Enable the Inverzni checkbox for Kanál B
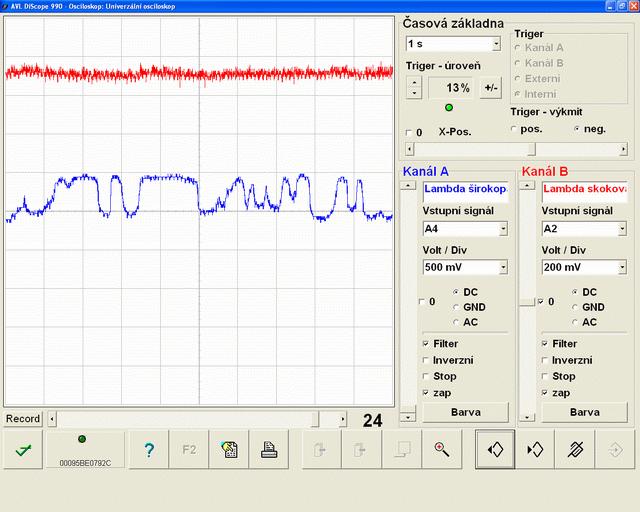The width and height of the screenshot is (640, 512). click(546, 360)
